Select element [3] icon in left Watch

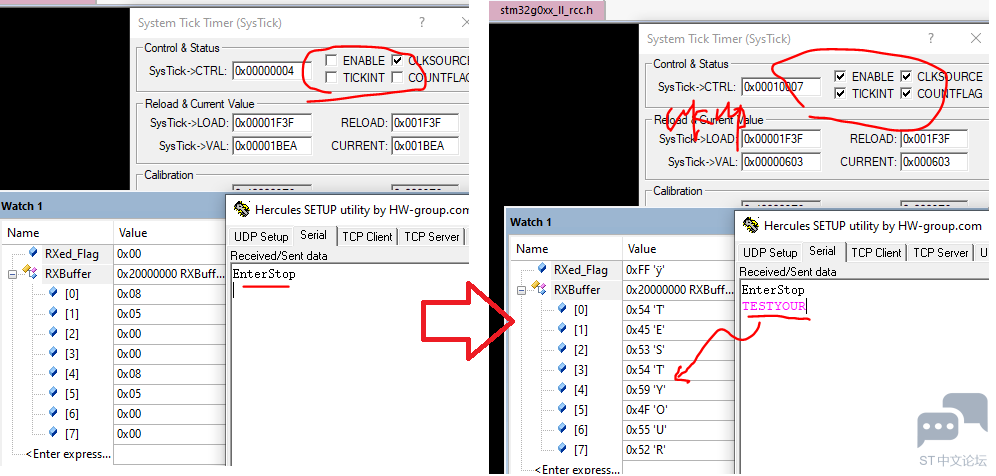[x=53, y=353]
